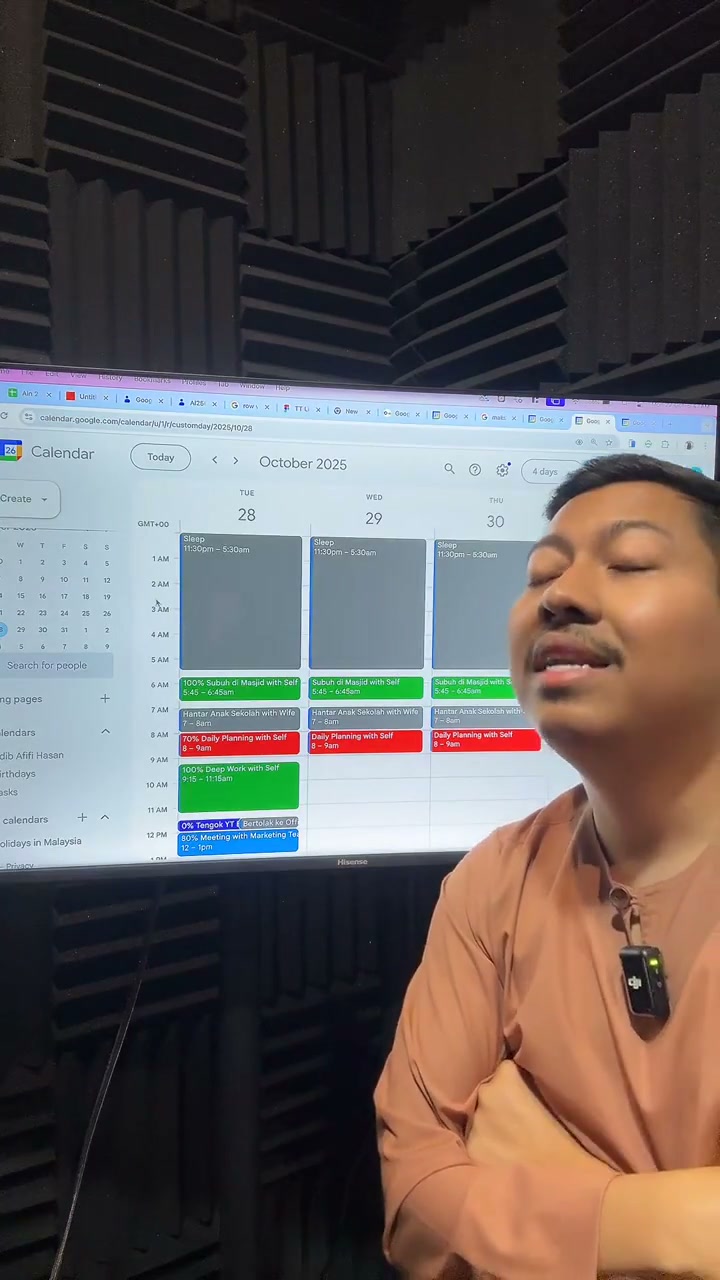
Task: Click the Today button
Action: (x=160, y=457)
